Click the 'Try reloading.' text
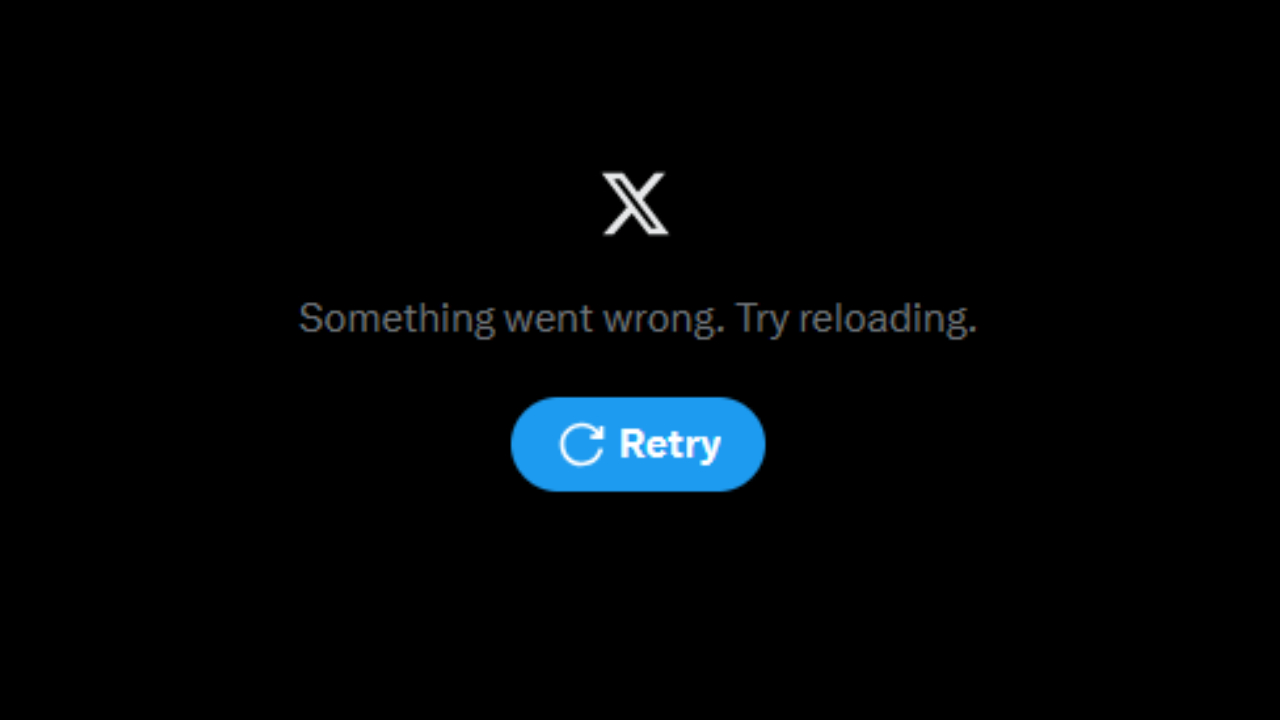This screenshot has height=720, width=1280. [x=856, y=319]
